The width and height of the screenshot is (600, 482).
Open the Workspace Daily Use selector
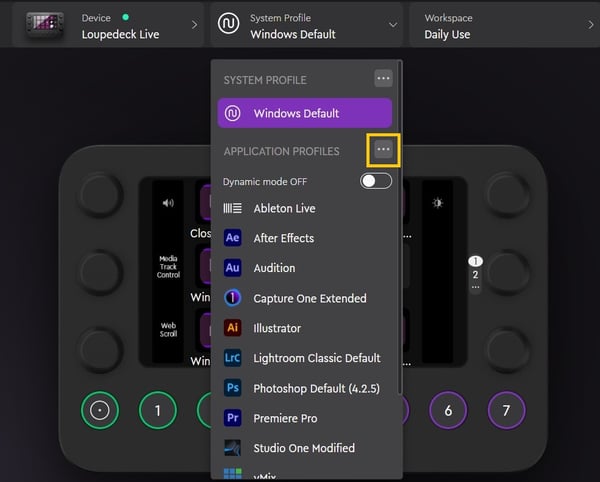click(x=500, y=24)
